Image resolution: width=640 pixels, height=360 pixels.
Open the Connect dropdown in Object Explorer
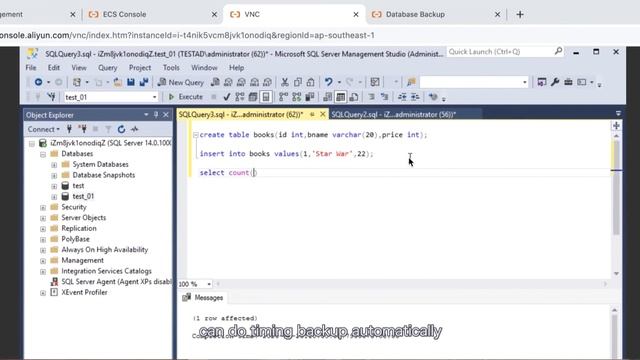[x=43, y=129]
